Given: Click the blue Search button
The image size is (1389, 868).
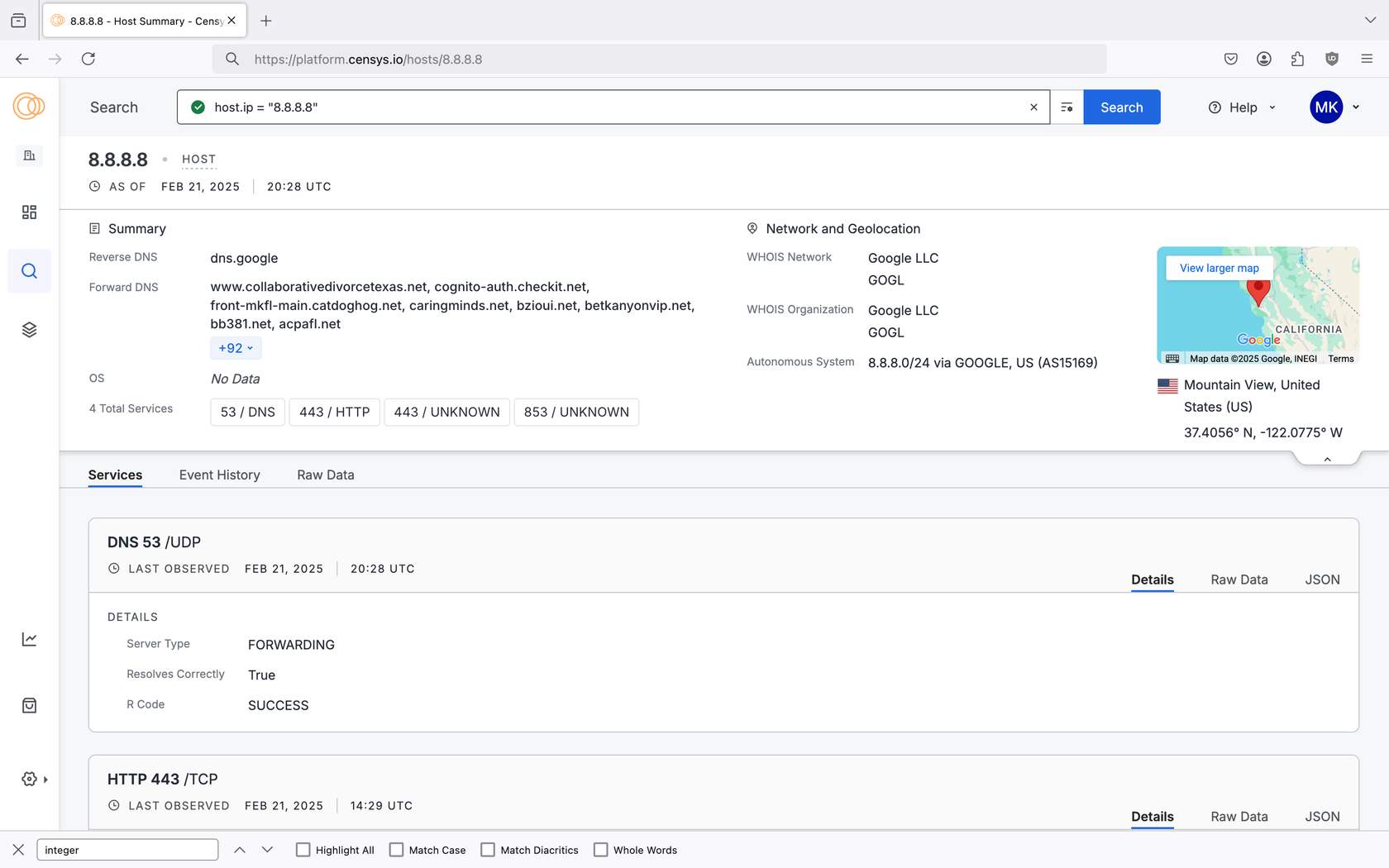Looking at the screenshot, I should coord(1122,107).
